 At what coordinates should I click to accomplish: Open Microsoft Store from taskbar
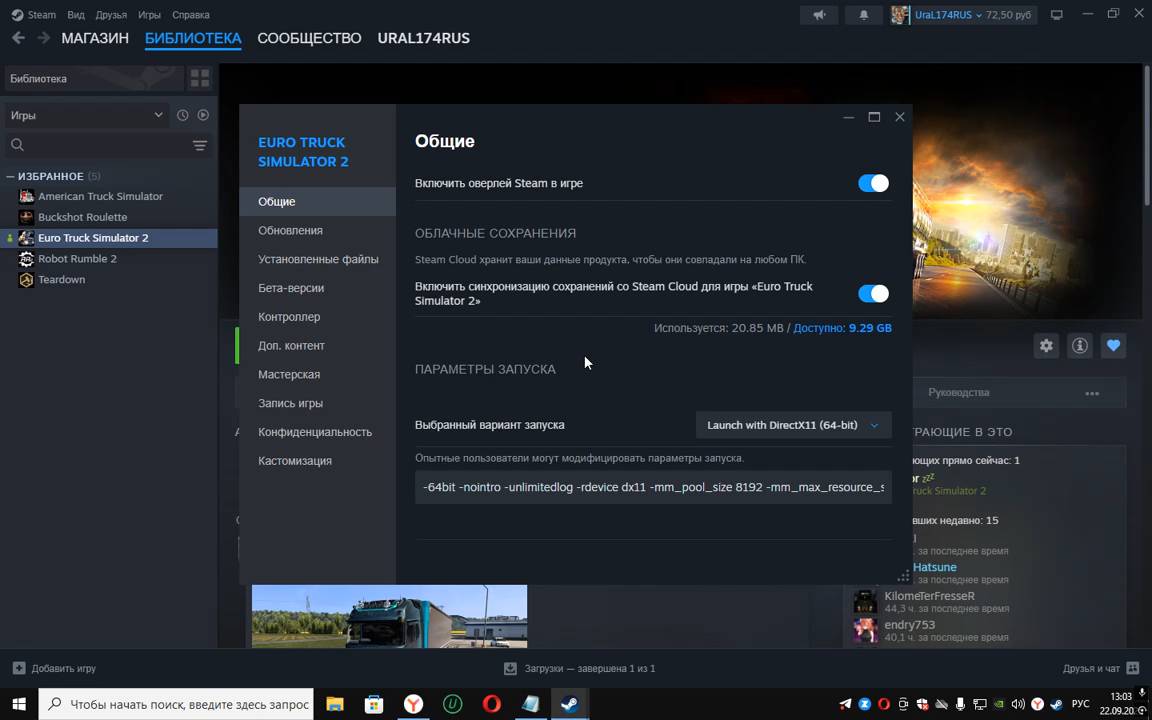(x=374, y=705)
